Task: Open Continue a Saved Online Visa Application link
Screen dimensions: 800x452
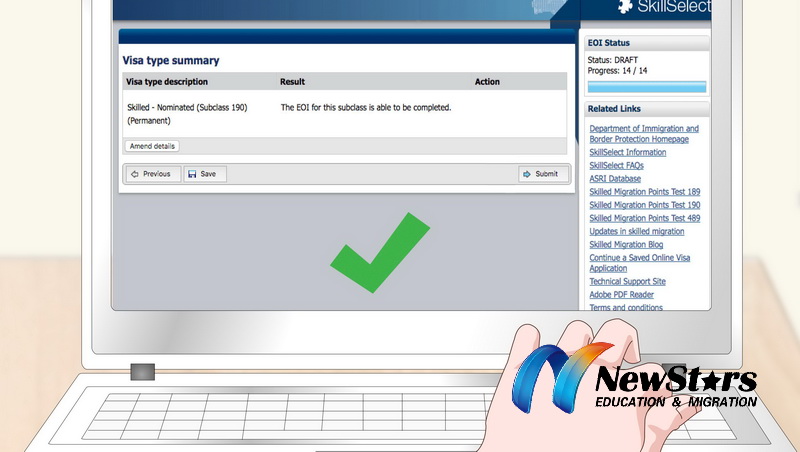Action: pyautogui.click(x=639, y=263)
